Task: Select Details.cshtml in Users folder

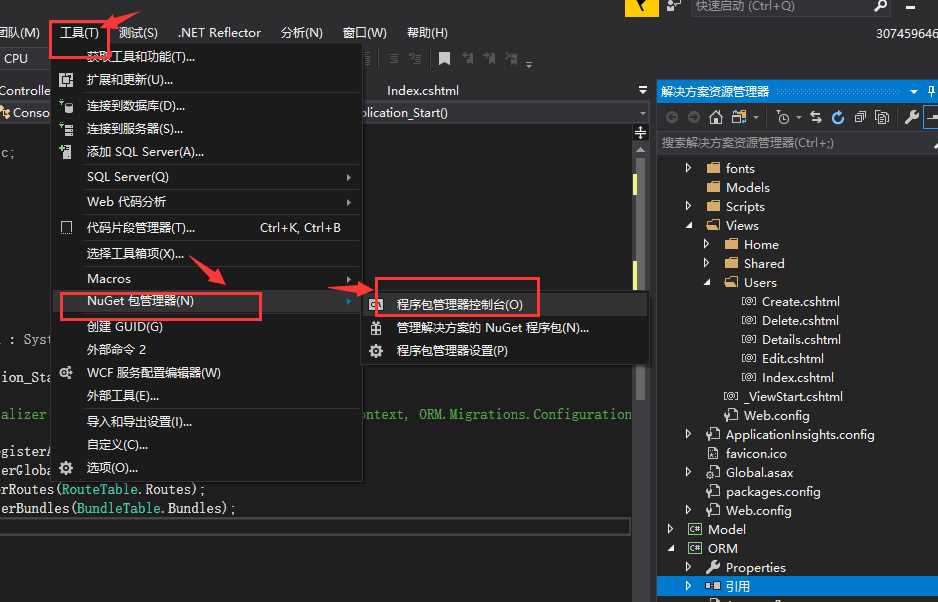Action: click(x=801, y=339)
